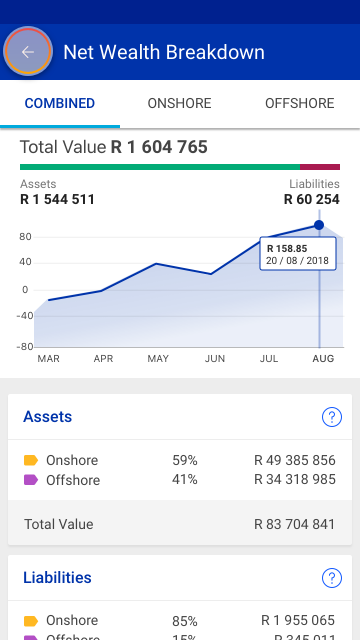Screen dimensions: 360x640
Task: Click the Assets Total Value R 83 704 841 row
Action: 180,524
